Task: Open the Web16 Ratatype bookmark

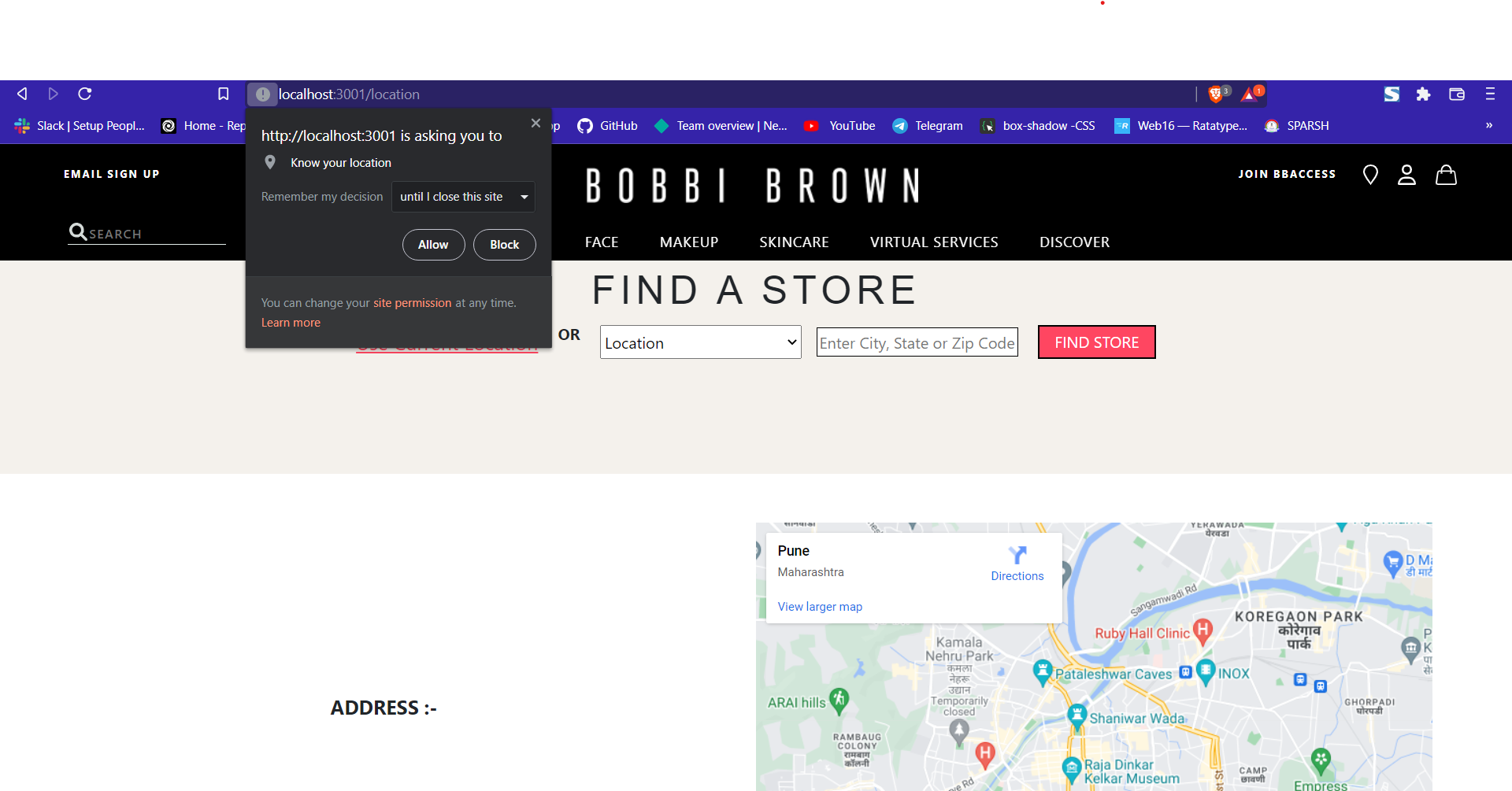Action: [x=1180, y=126]
